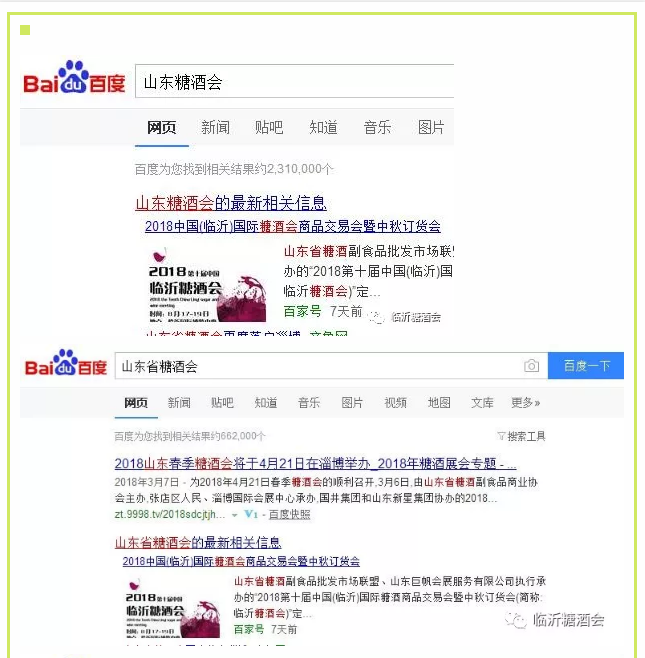Click the 百度一下 search button

coord(586,366)
